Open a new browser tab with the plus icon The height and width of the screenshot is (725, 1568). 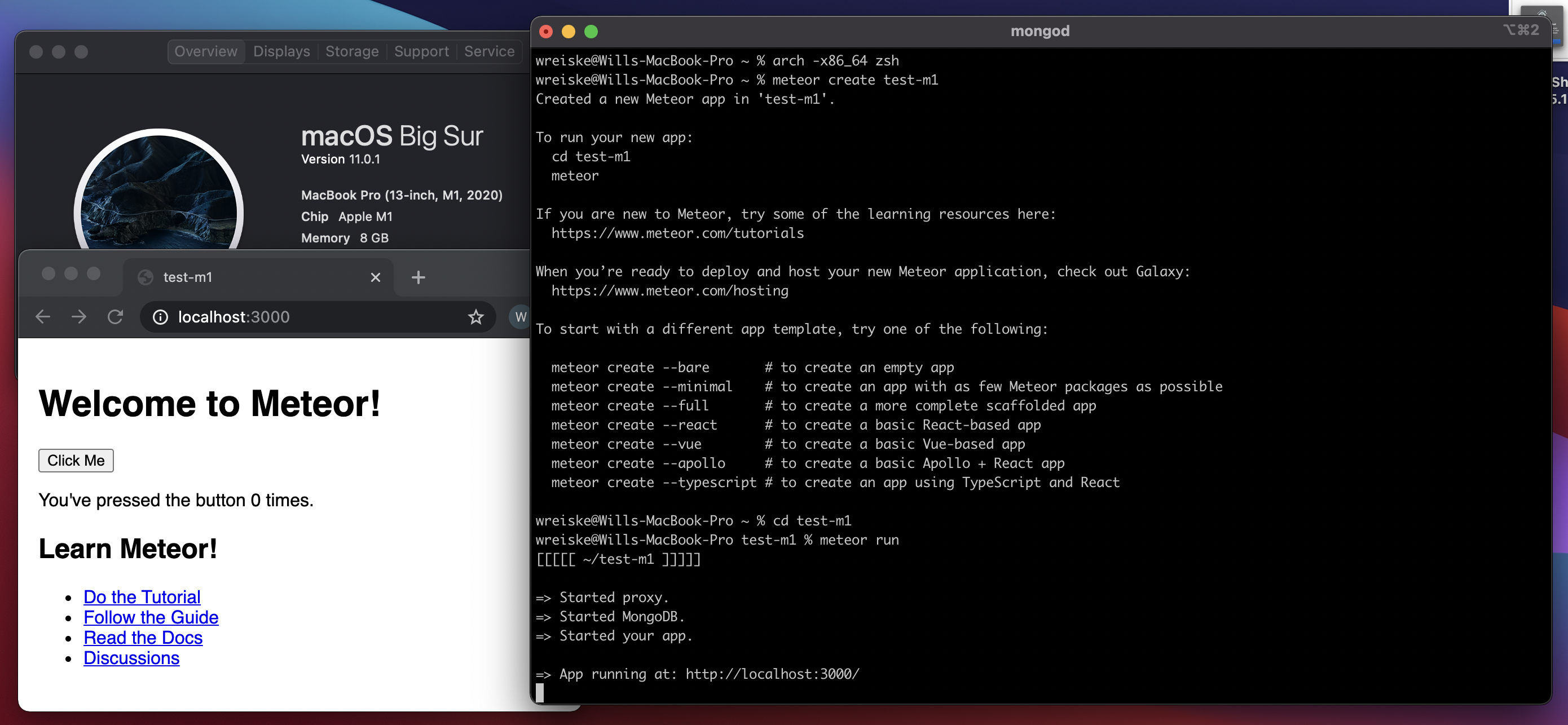[x=418, y=277]
